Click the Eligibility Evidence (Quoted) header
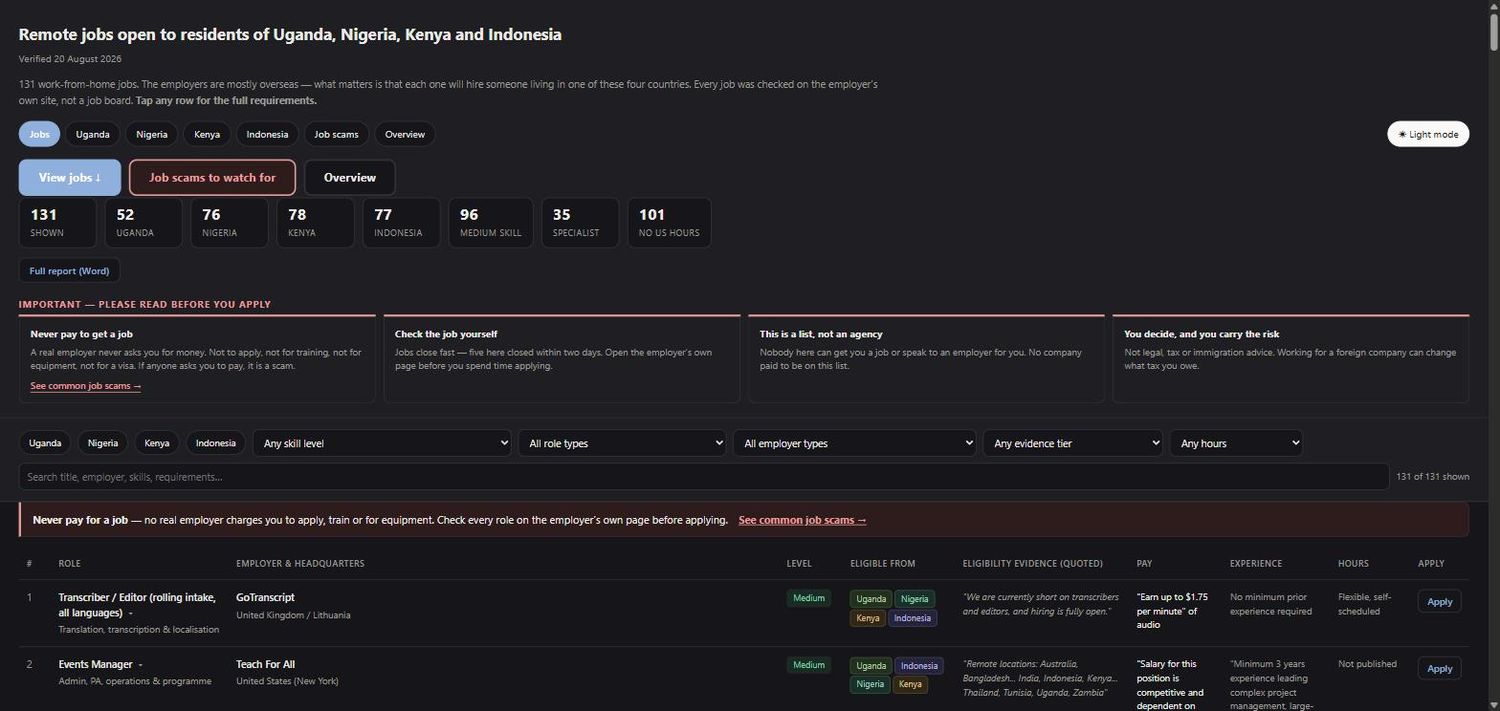Screen dimensions: 1500x711 point(1032,563)
